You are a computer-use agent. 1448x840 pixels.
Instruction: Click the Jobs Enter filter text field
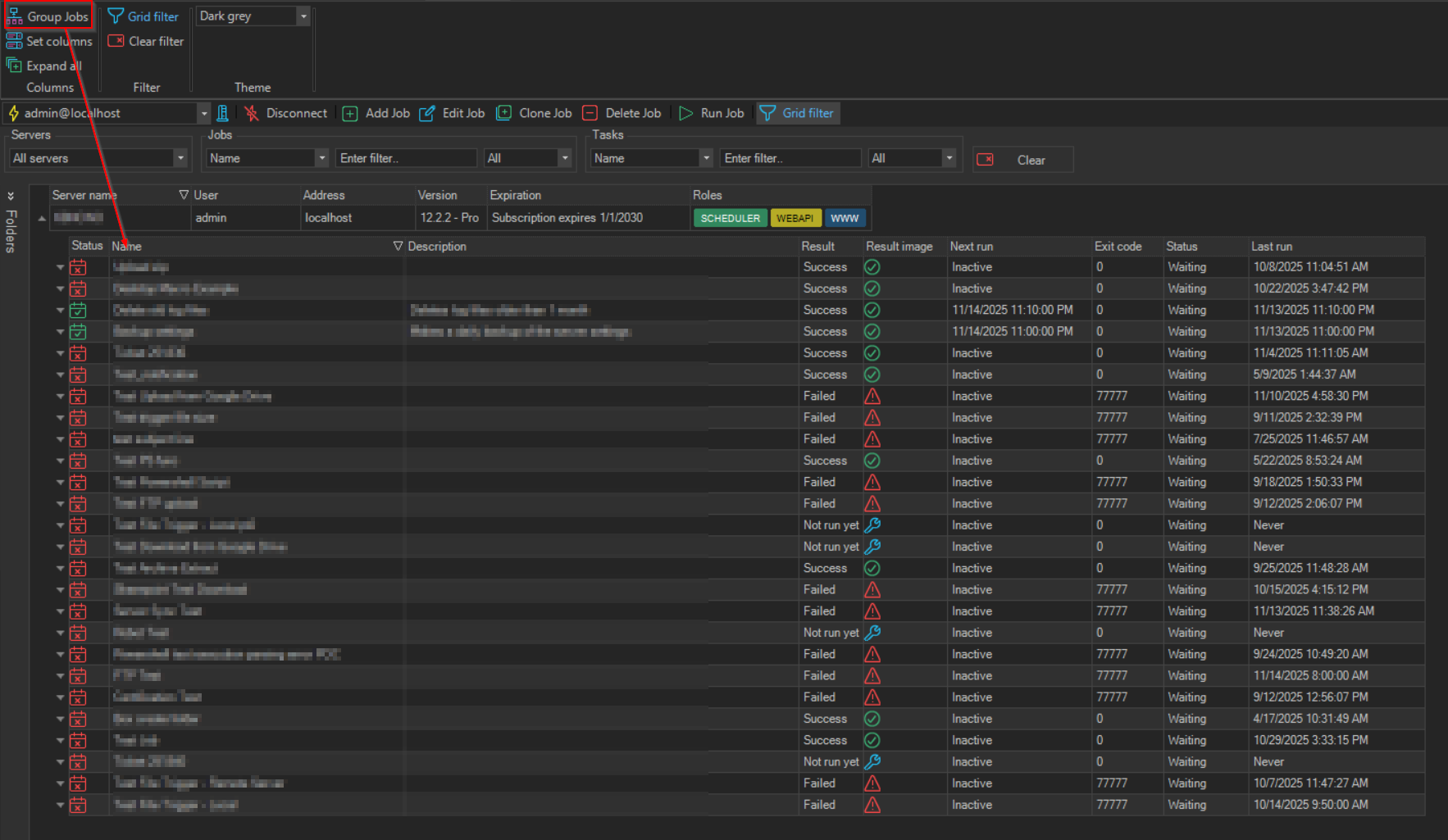click(x=406, y=158)
